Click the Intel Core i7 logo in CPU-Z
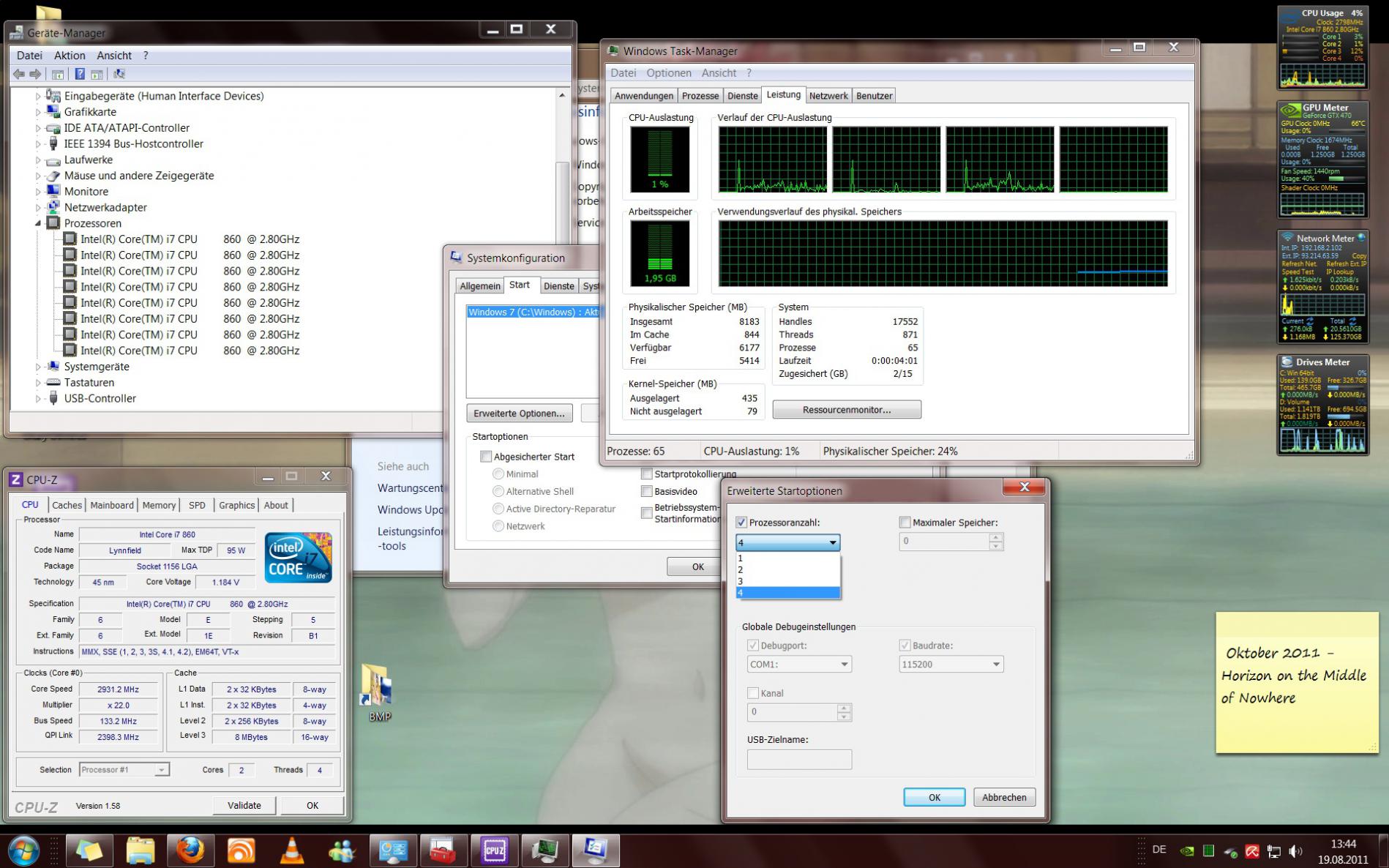The width and height of the screenshot is (1389, 868). coord(299,558)
